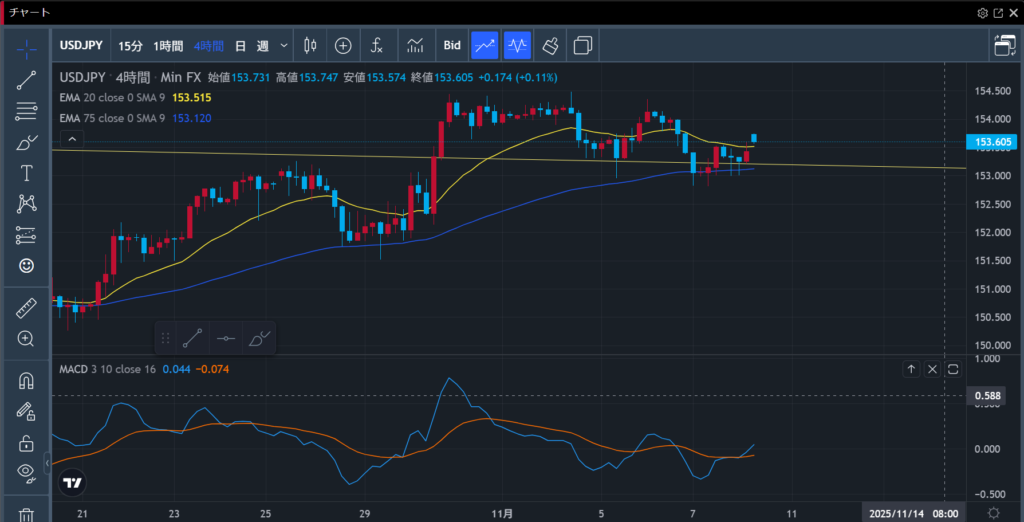Toggle lock all drawings
The height and width of the screenshot is (522, 1024).
point(27,443)
